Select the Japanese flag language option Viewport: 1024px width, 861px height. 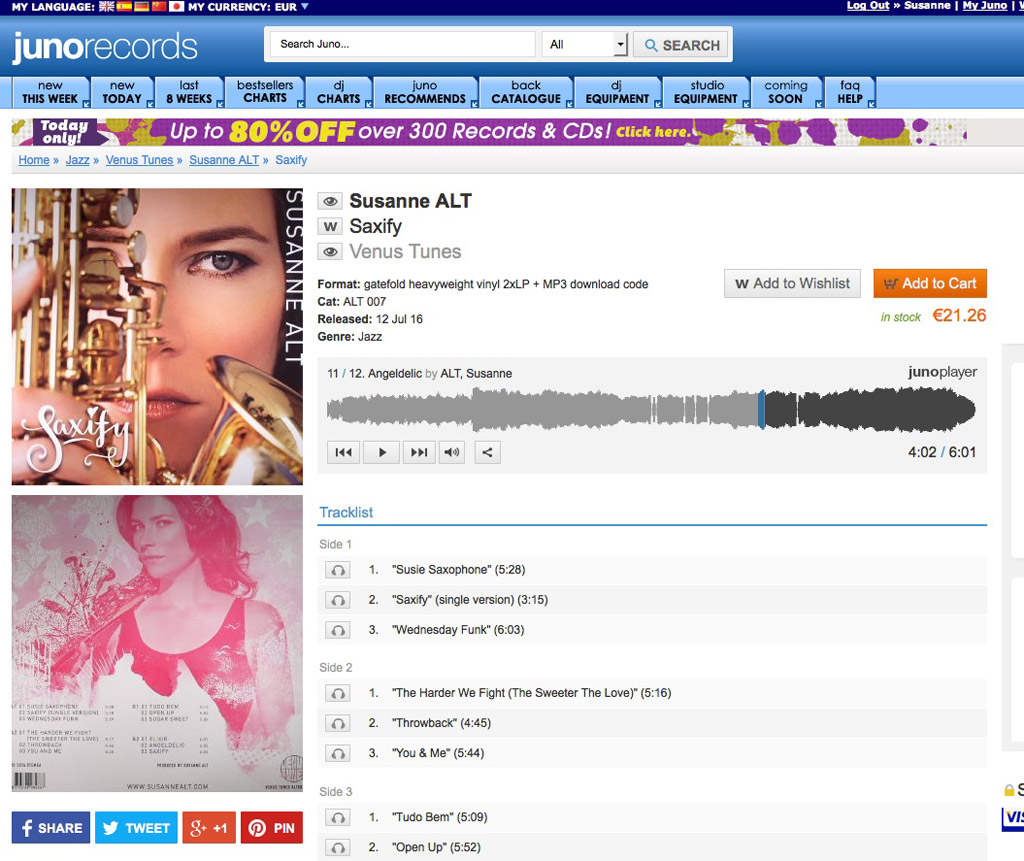point(176,7)
